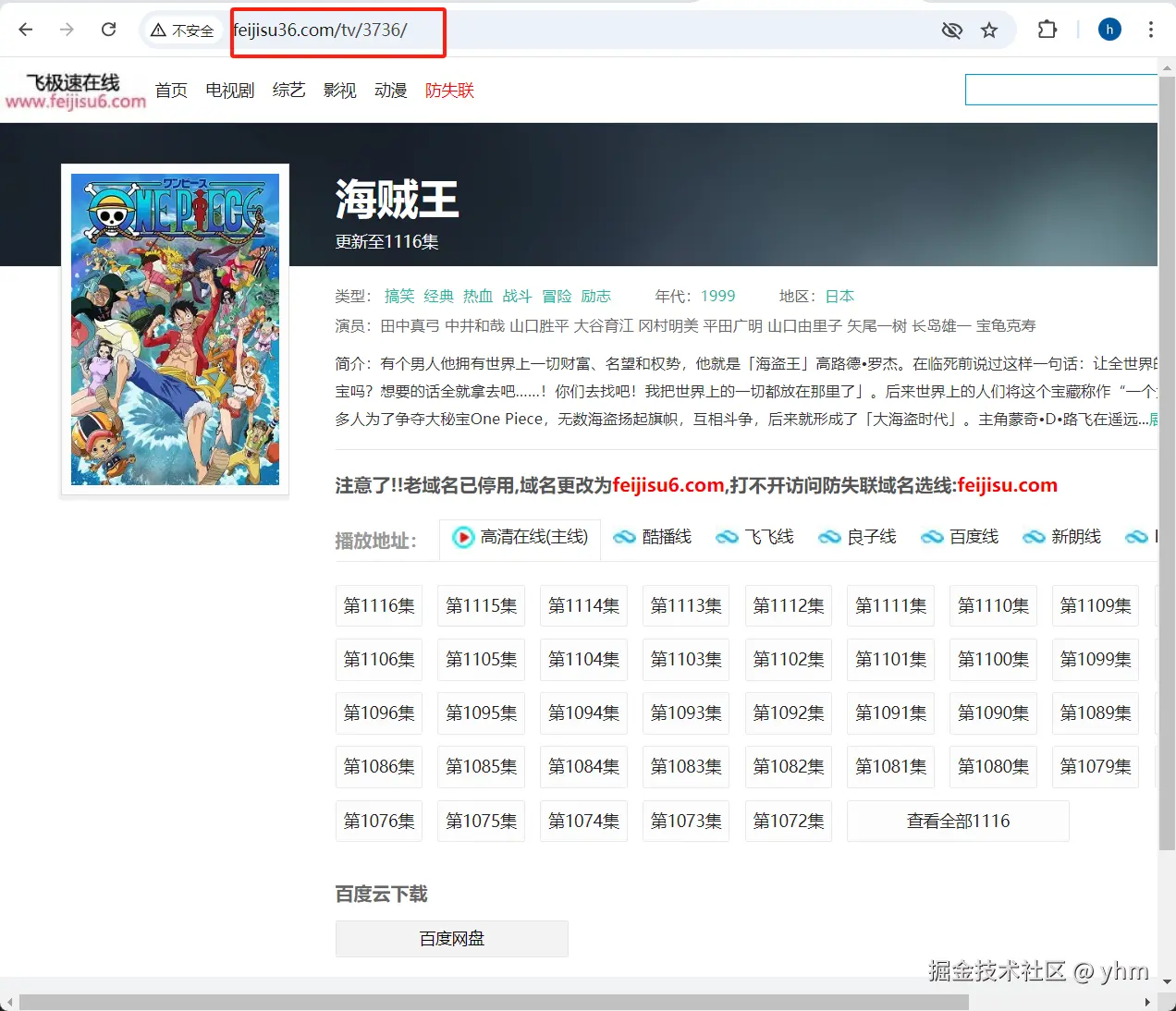Click the 冒险 genre link
1176x1011 pixels.
click(557, 296)
